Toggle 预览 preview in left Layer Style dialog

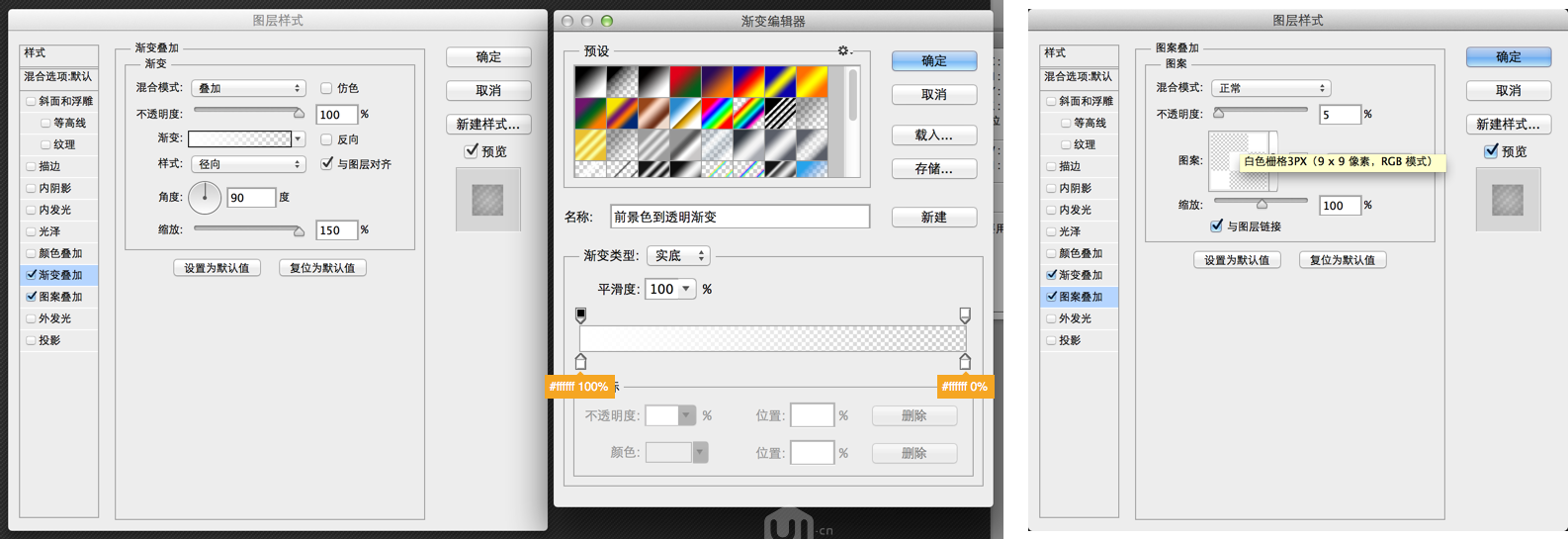(472, 150)
